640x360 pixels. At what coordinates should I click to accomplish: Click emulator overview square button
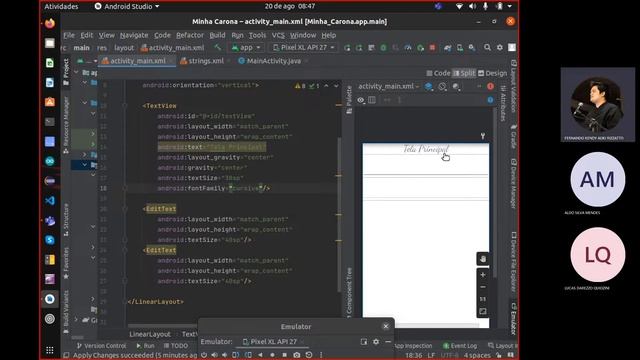click(284, 355)
